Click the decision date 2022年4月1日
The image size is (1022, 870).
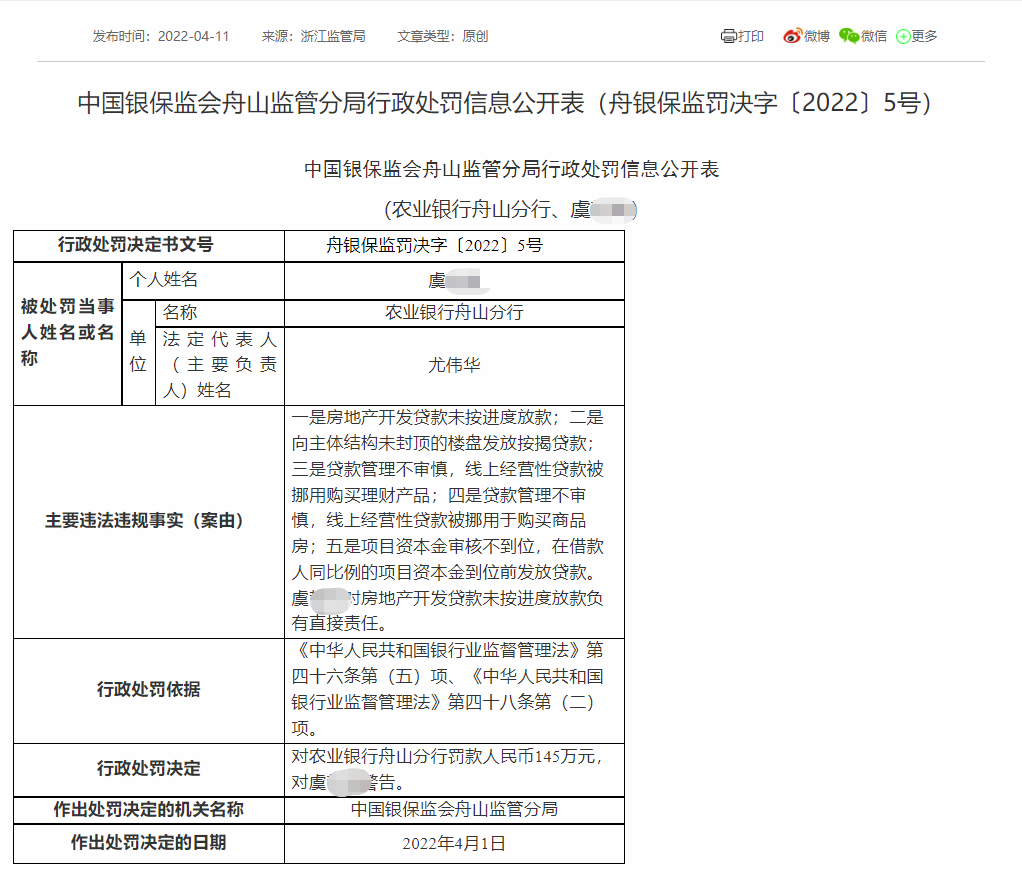pos(454,844)
